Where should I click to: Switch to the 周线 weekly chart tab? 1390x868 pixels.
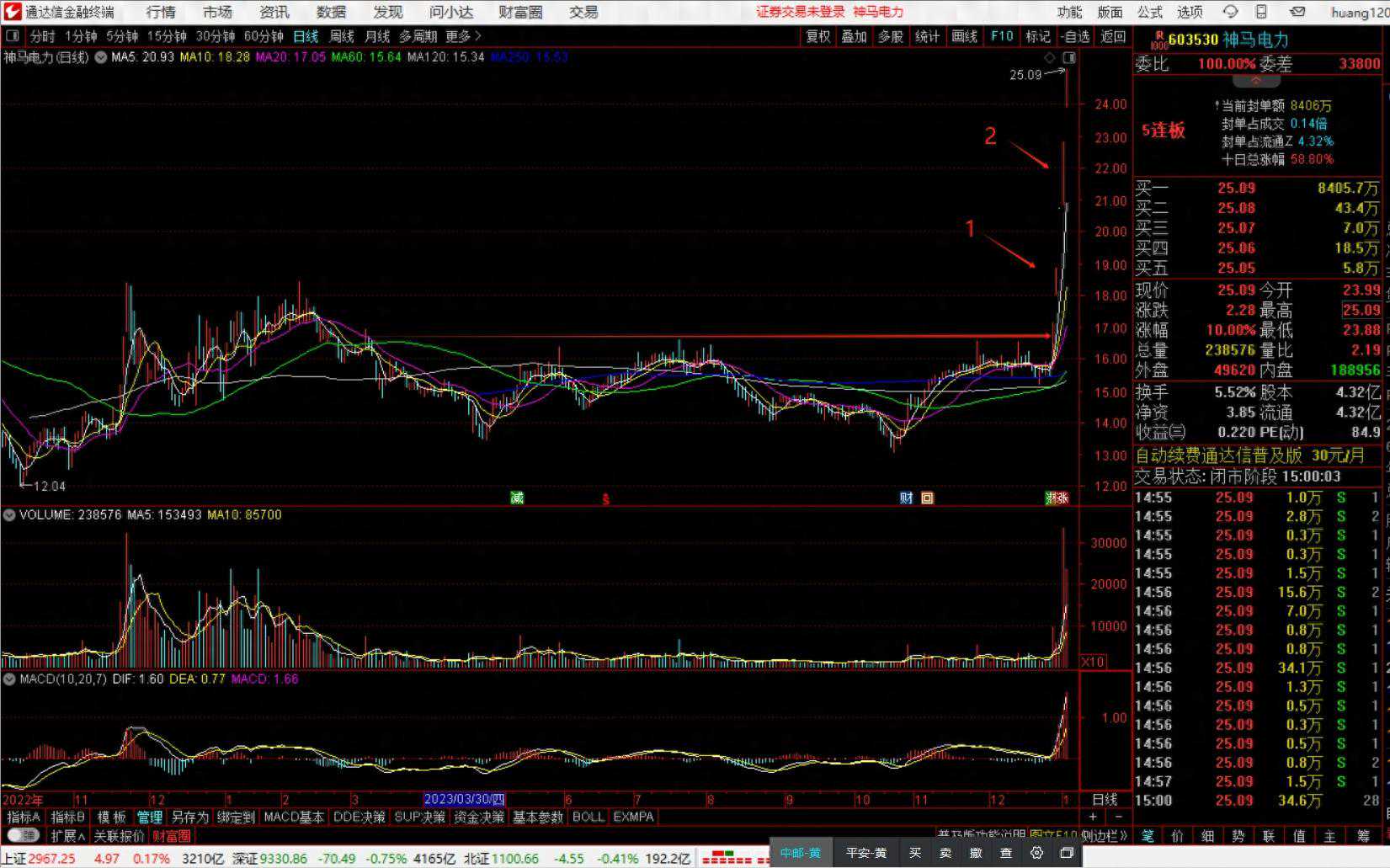click(341, 36)
